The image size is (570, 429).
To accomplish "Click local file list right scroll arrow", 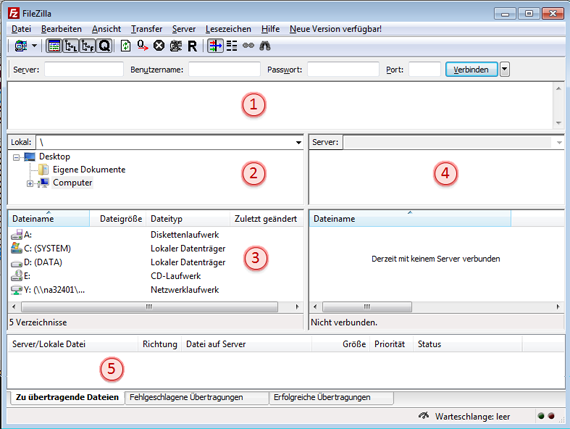I will pyautogui.click(x=297, y=307).
